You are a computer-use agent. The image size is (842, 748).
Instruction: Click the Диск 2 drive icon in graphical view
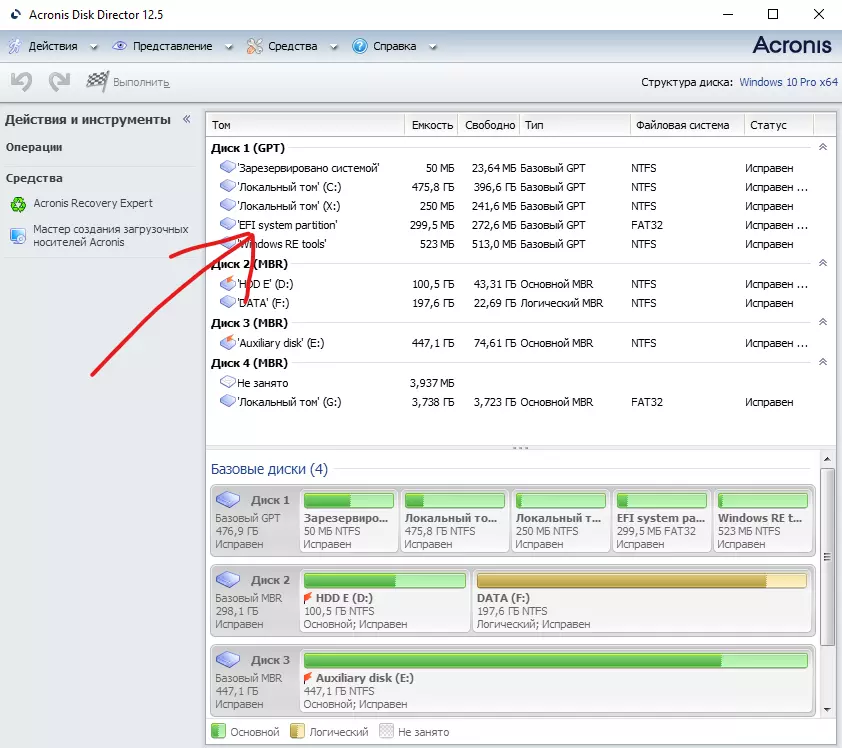228,579
